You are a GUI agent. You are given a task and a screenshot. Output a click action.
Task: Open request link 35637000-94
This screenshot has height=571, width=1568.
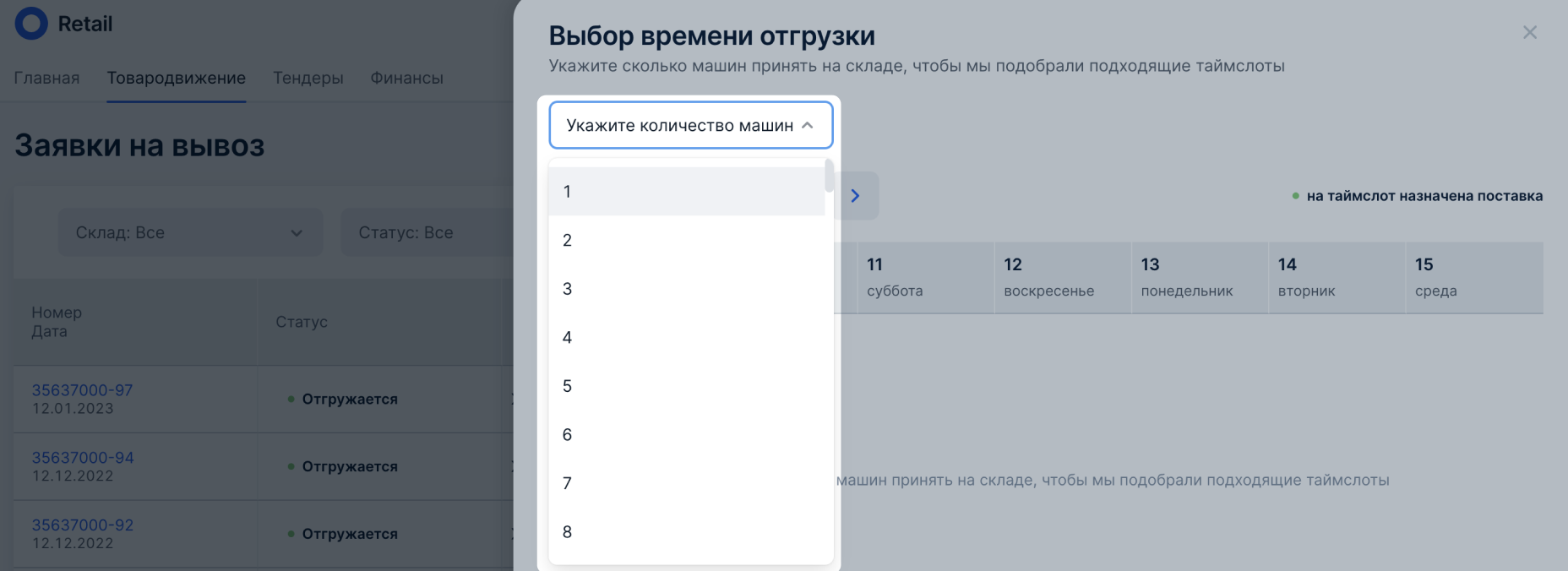click(82, 458)
